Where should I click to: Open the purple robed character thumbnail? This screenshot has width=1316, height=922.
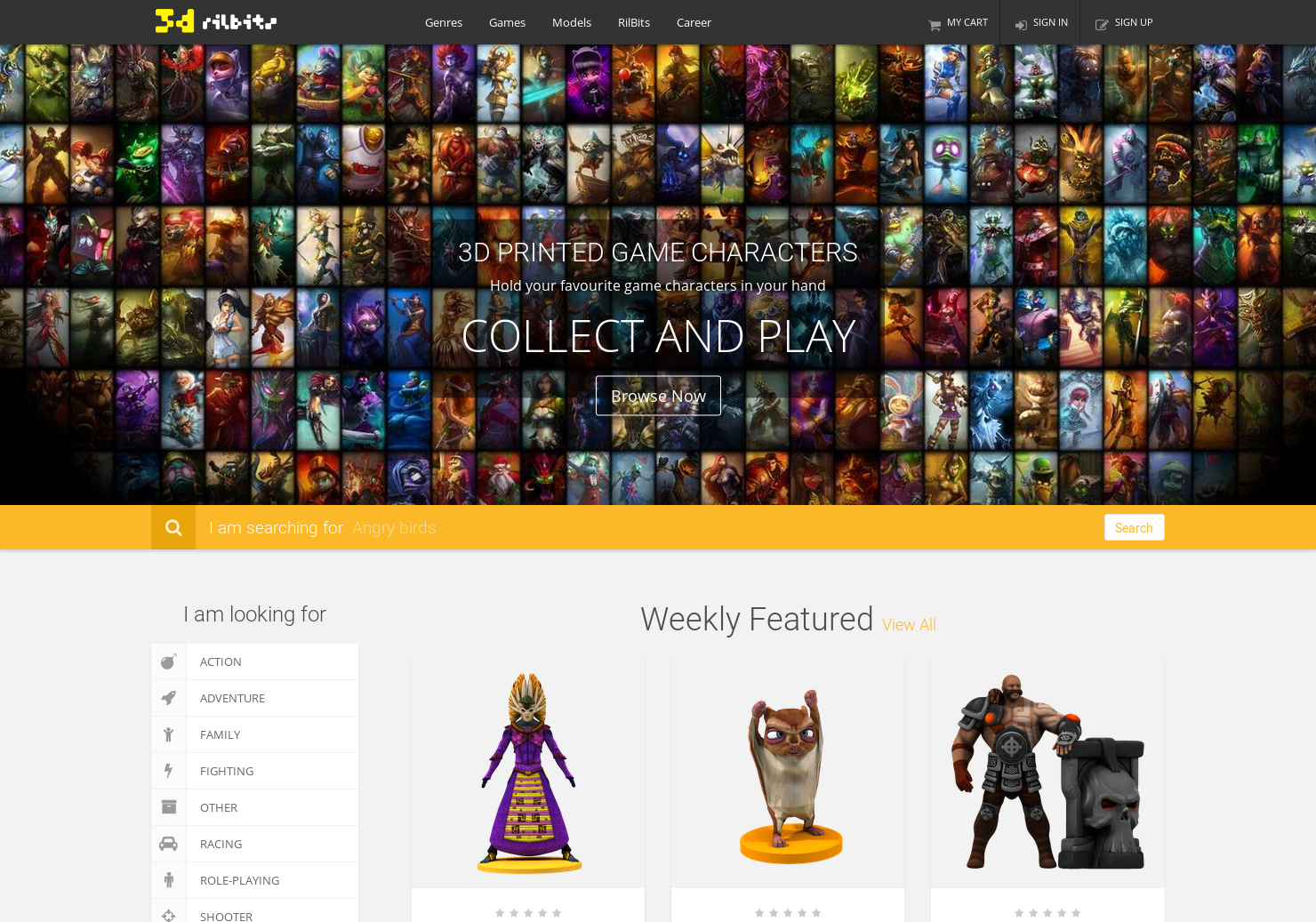point(528,773)
